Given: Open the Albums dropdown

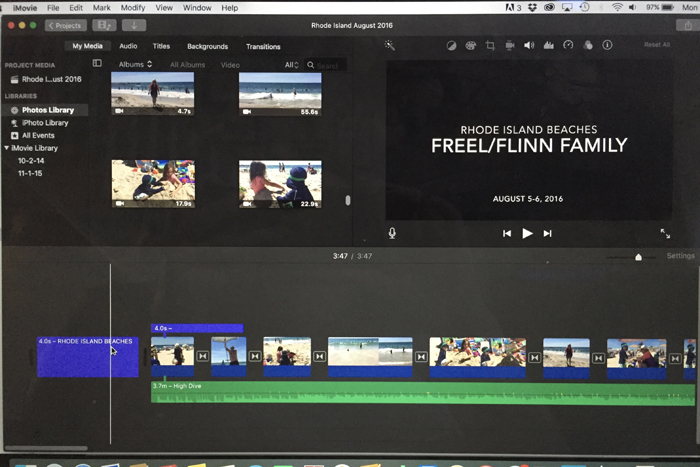Looking at the screenshot, I should pos(135,65).
